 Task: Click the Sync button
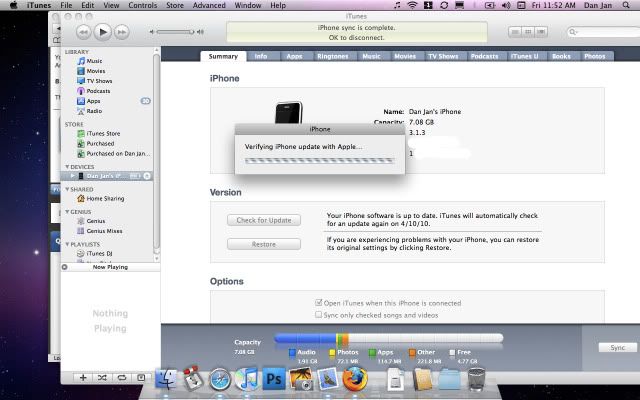coord(618,347)
